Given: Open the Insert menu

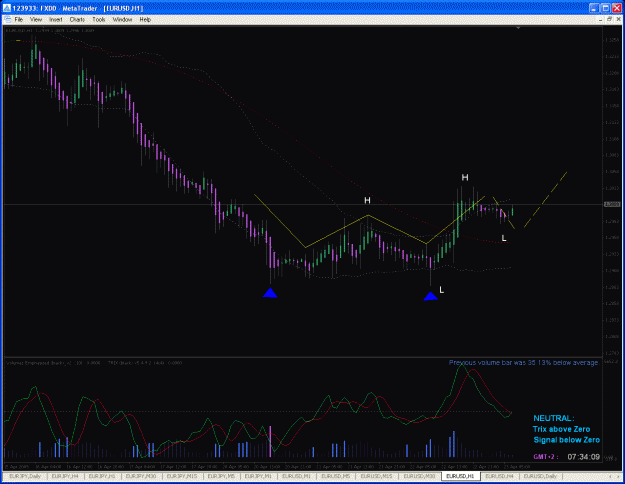Looking at the screenshot, I should pos(55,20).
